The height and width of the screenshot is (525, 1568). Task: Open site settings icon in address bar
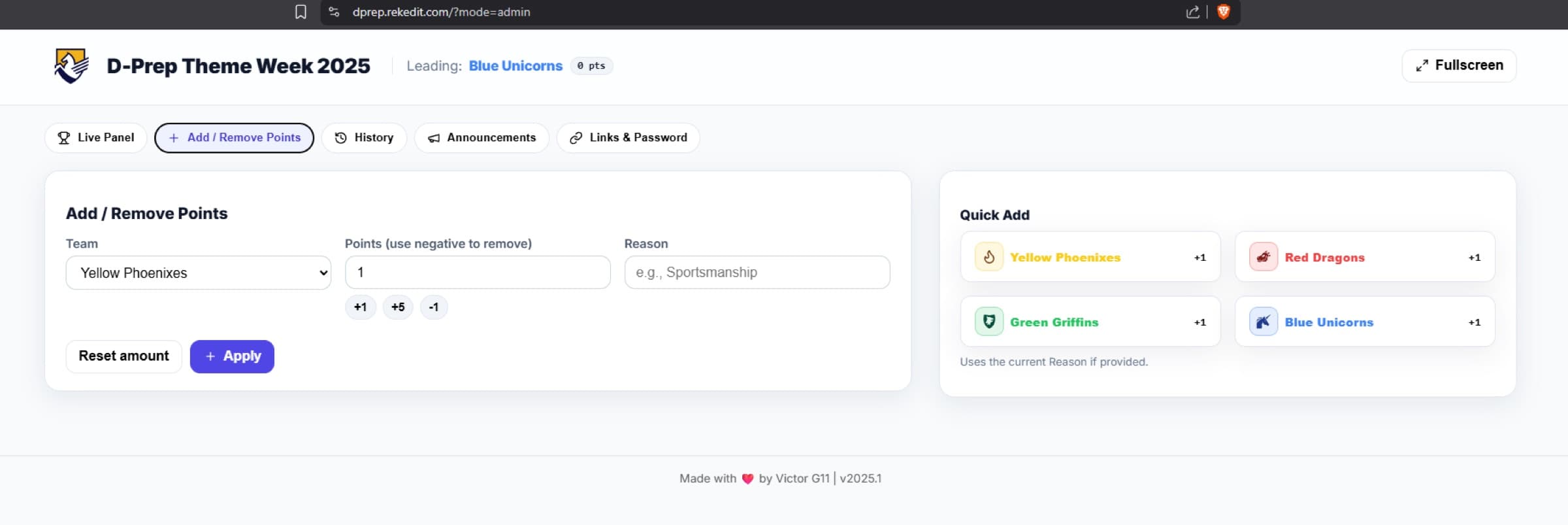[x=334, y=12]
